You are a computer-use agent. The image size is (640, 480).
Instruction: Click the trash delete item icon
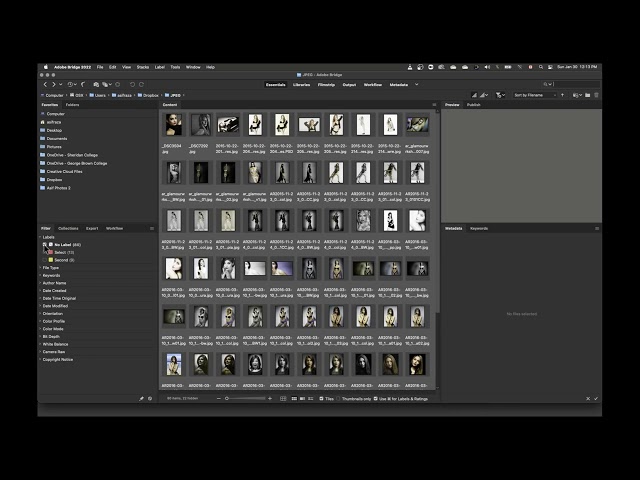click(x=596, y=95)
